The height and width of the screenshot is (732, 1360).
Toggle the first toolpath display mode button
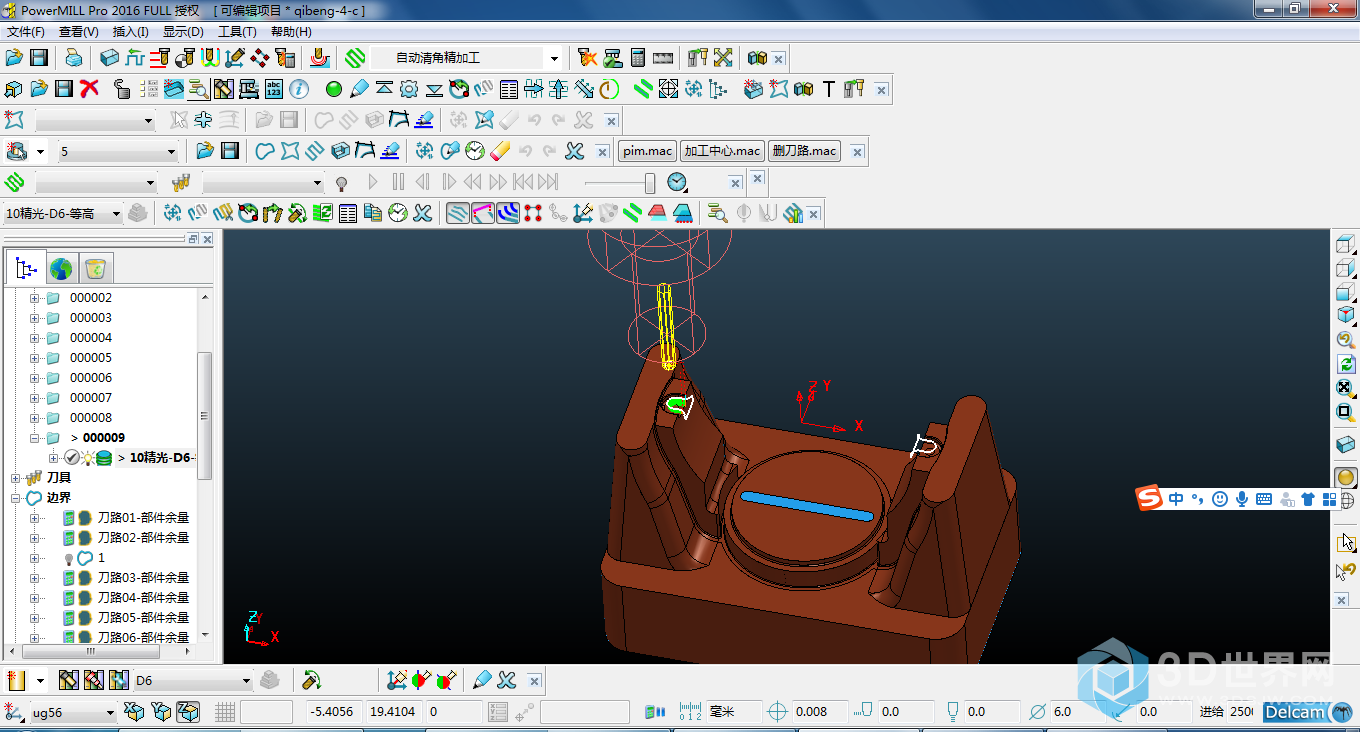click(x=458, y=213)
